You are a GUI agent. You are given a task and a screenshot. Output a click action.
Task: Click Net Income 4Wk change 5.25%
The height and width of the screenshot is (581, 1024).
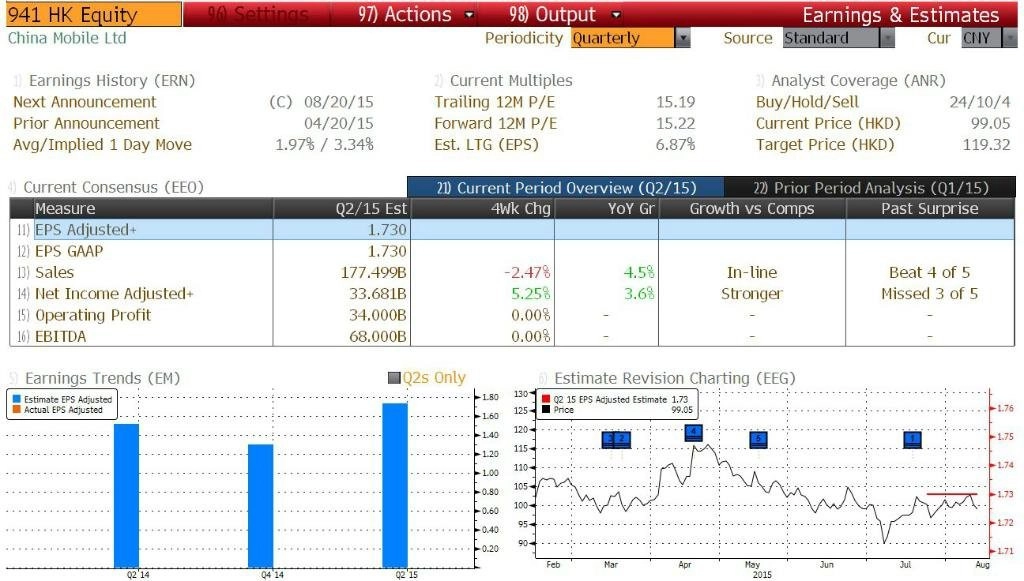click(530, 294)
